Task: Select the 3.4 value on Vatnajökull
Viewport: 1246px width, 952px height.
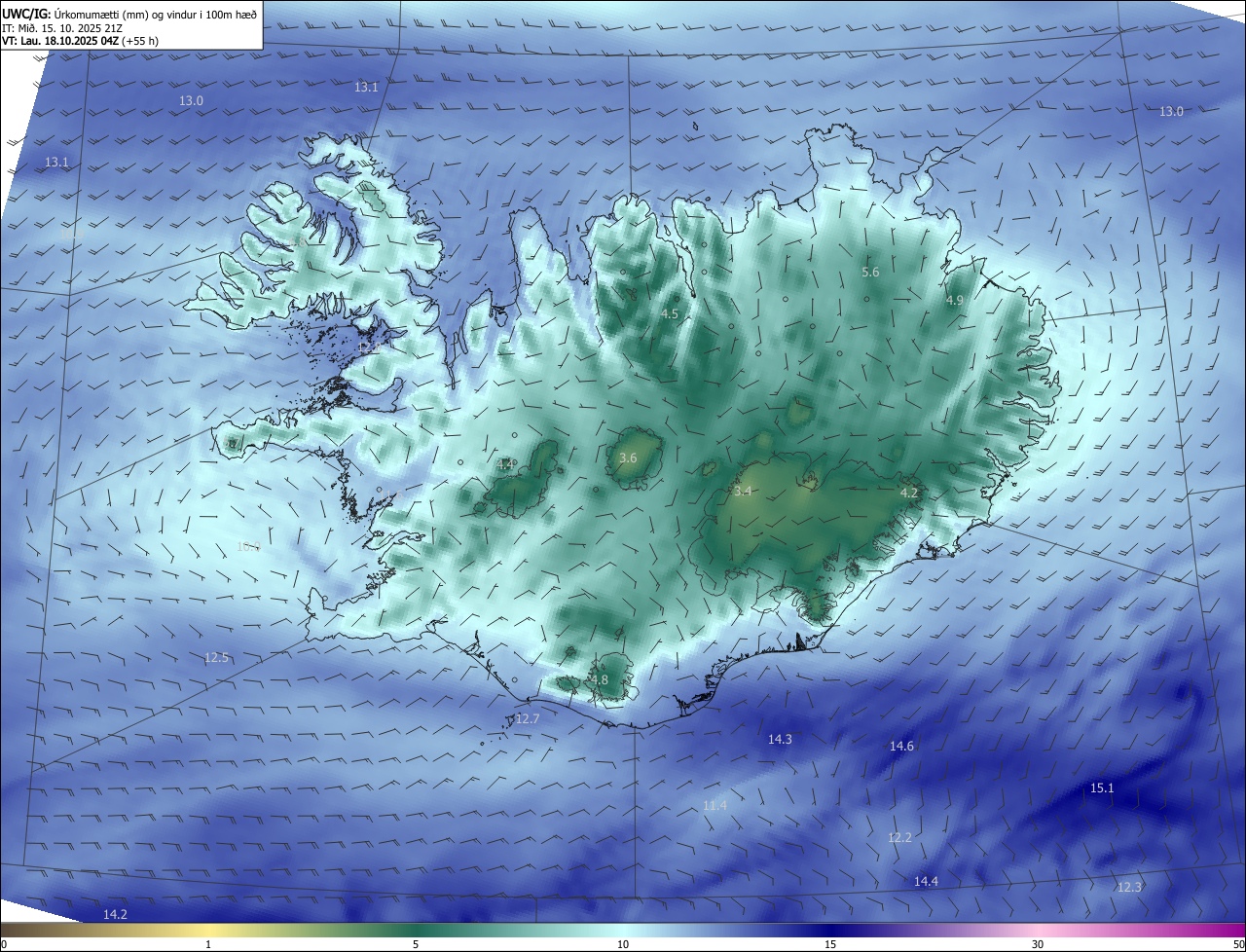Action: coord(743,493)
